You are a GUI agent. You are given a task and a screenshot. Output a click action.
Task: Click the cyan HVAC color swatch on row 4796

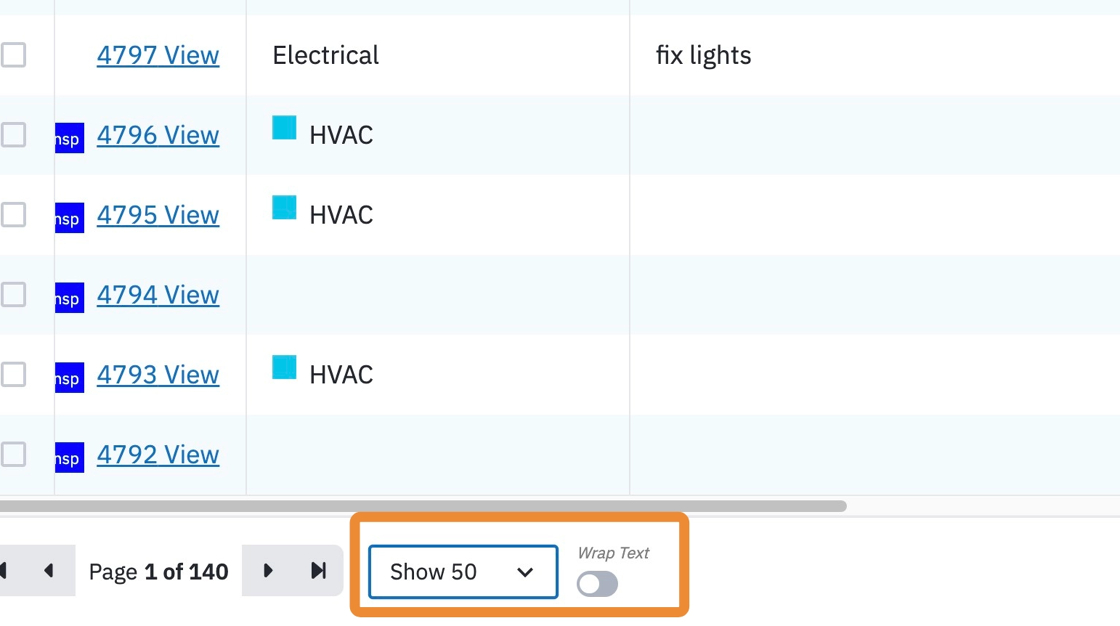(x=284, y=128)
